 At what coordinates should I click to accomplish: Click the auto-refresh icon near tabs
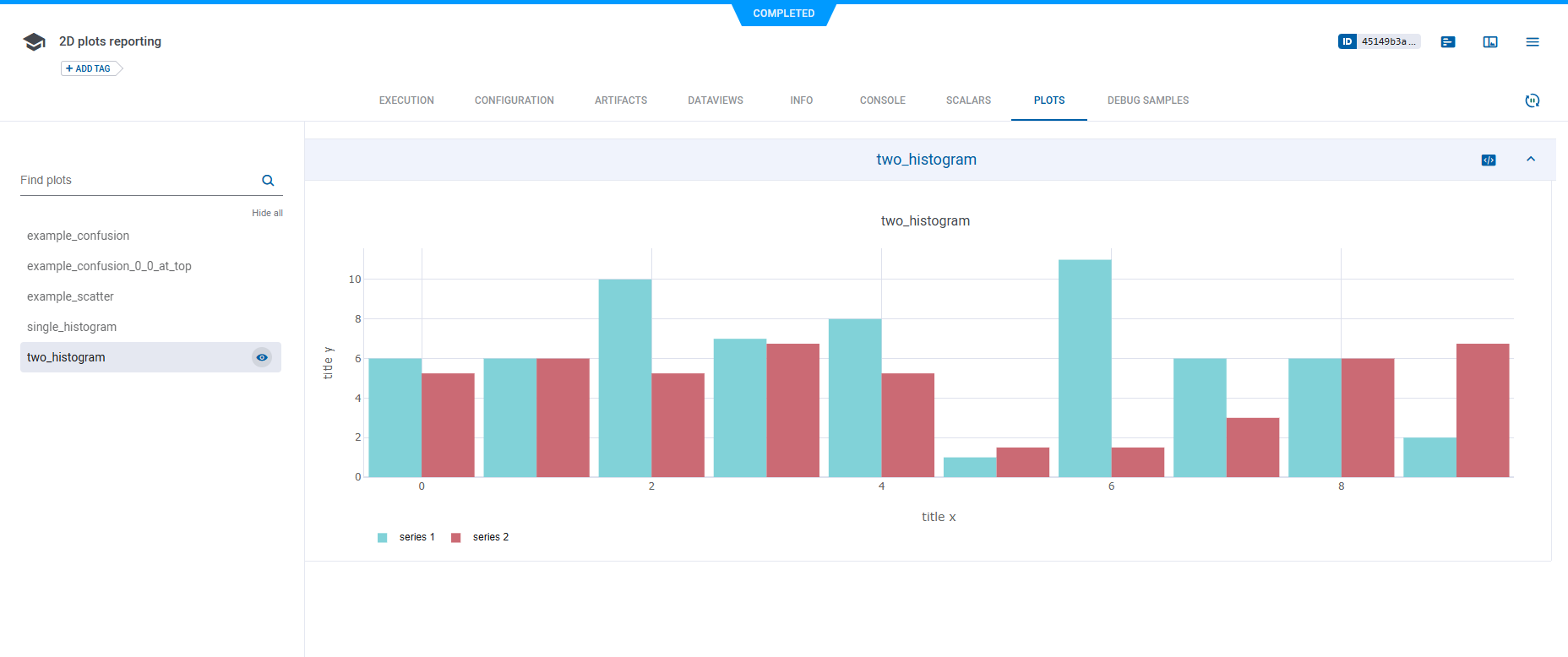coord(1533,100)
